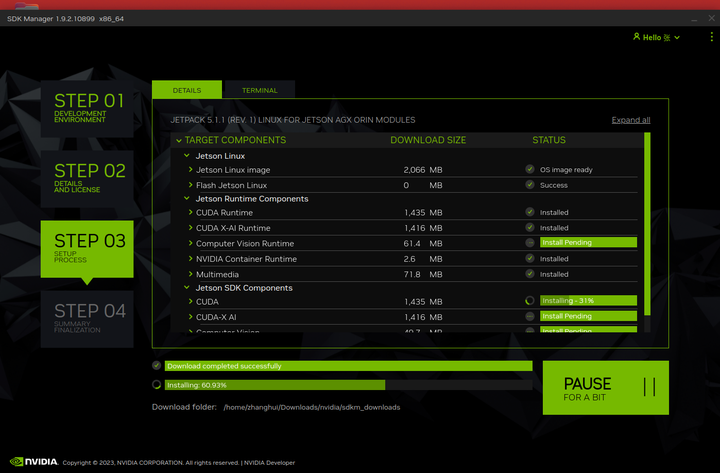Click the 61.4 MB size value
720x473 pixels.
coord(423,243)
